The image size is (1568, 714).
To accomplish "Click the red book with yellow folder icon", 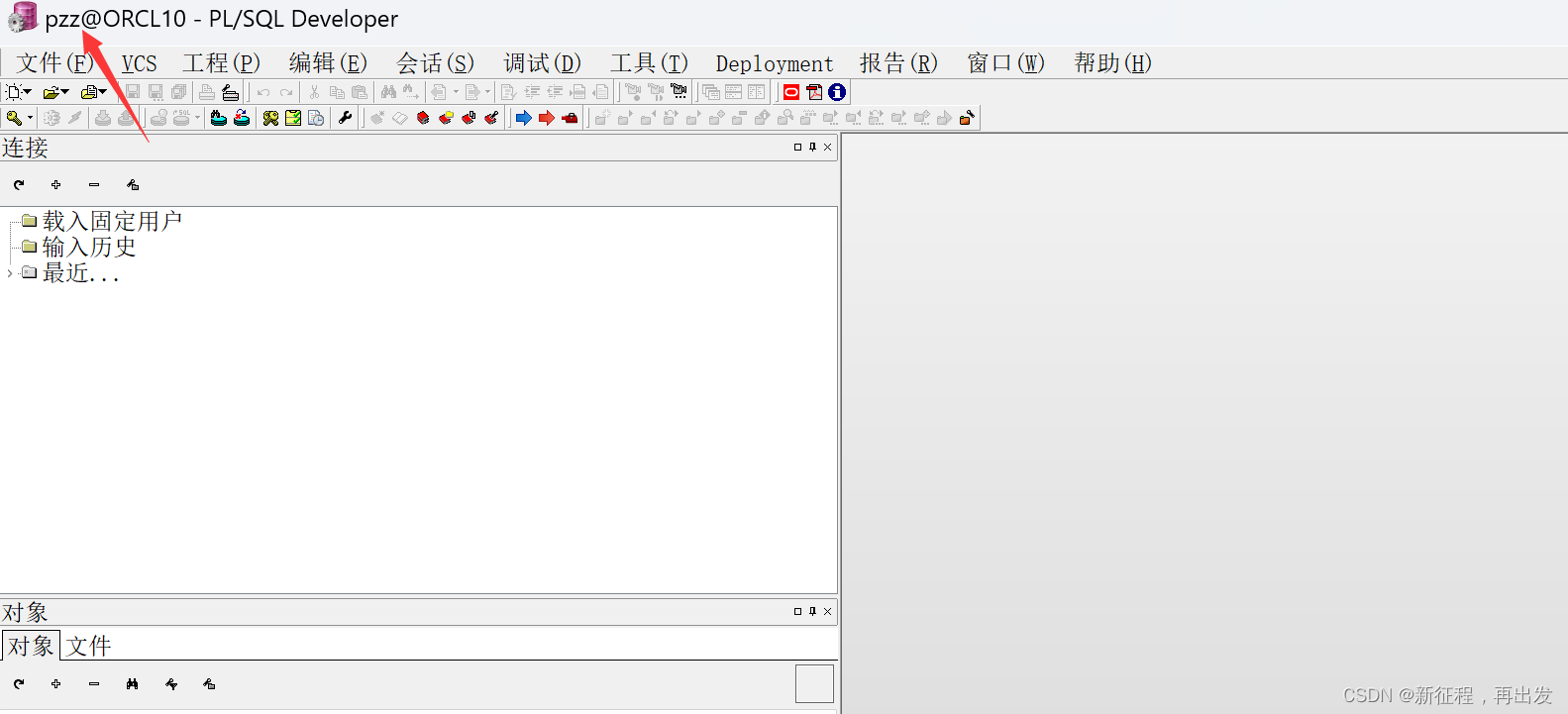I will (446, 118).
